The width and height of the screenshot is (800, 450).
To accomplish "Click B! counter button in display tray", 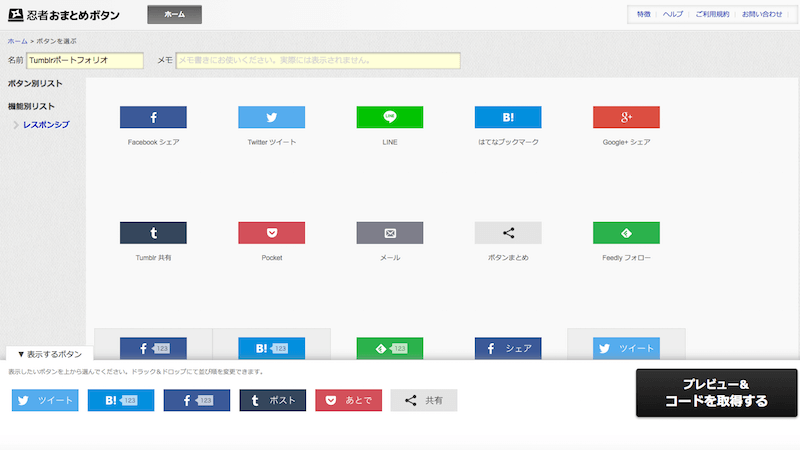I will [x=121, y=401].
